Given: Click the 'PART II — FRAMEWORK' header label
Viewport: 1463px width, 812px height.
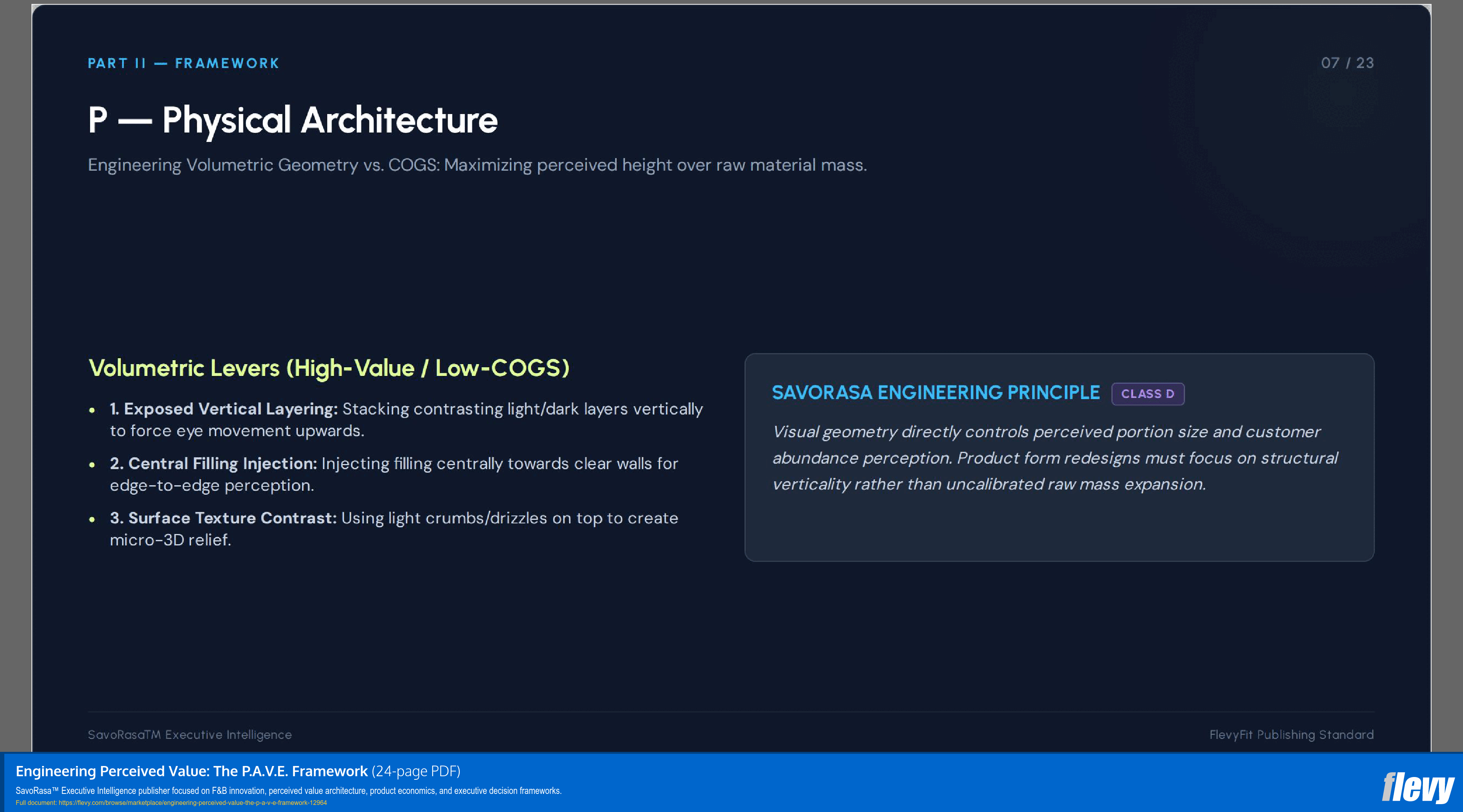Looking at the screenshot, I should pos(183,63).
